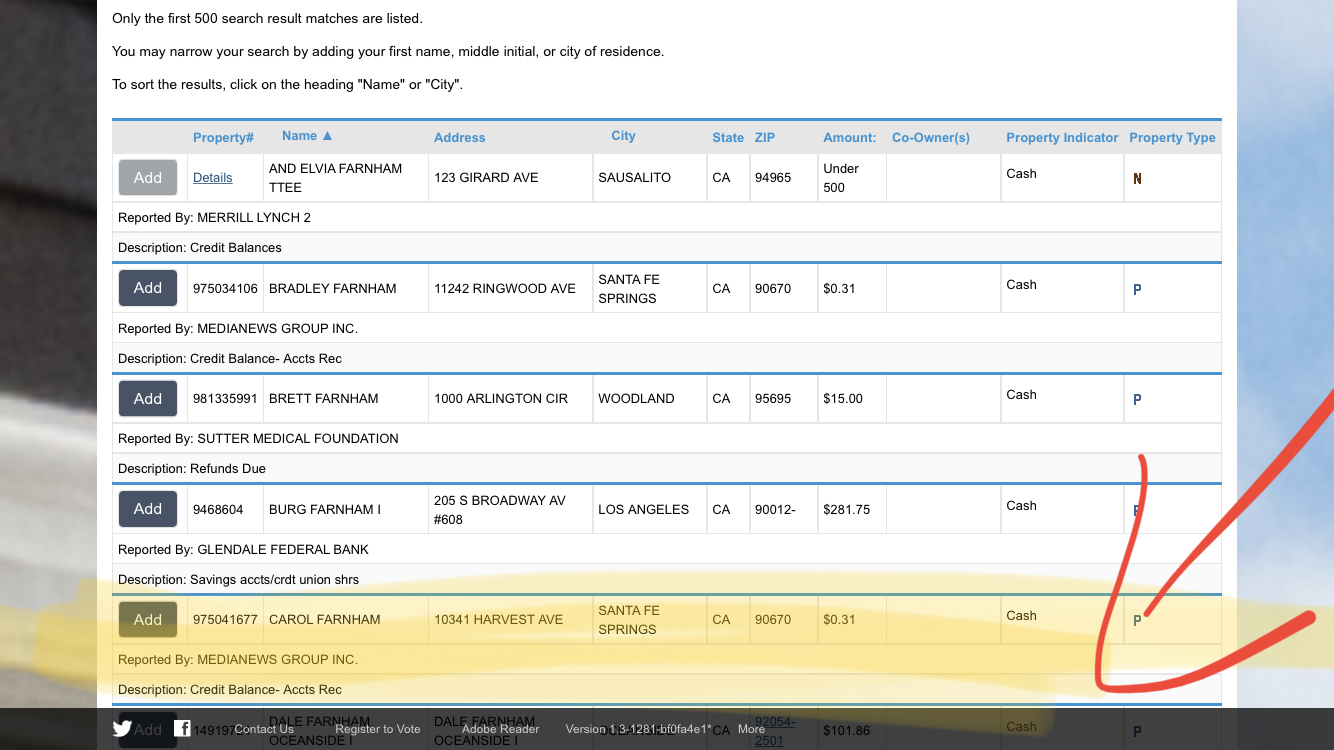Click city LOS ANGELES cell
This screenshot has width=1334, height=750.
(x=650, y=509)
